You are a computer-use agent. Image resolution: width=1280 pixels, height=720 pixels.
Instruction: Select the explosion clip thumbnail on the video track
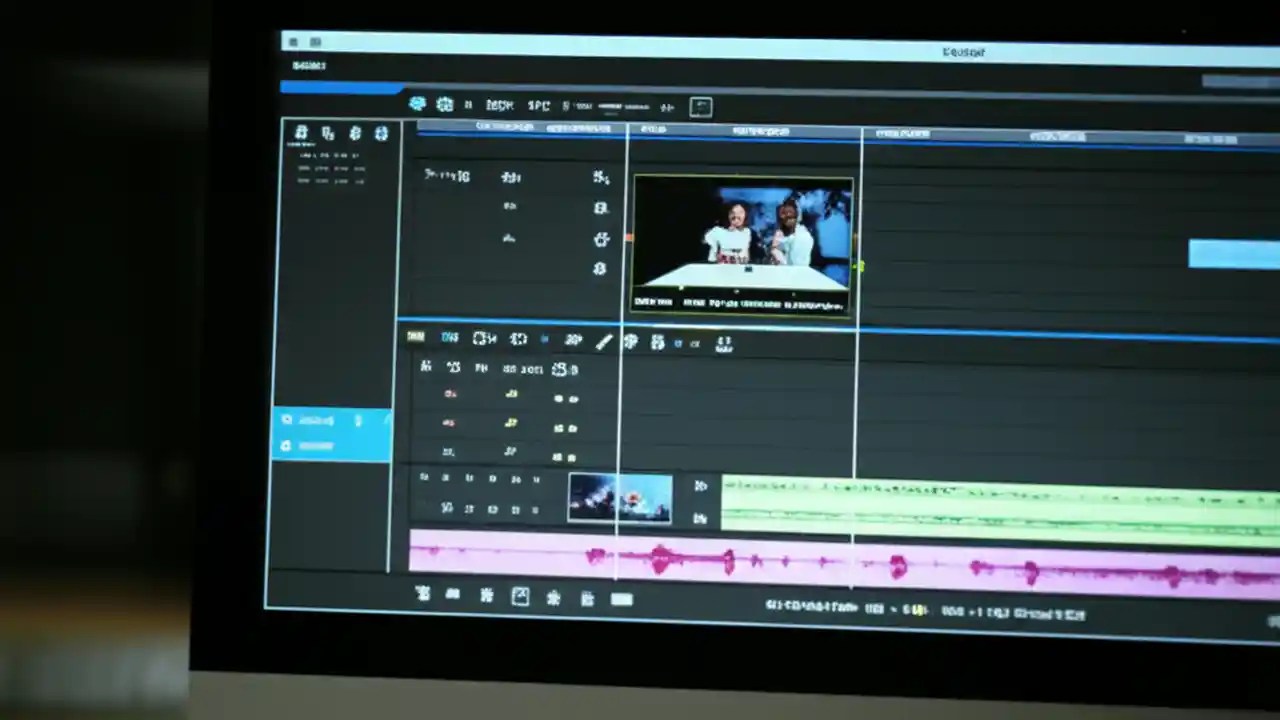tap(618, 497)
